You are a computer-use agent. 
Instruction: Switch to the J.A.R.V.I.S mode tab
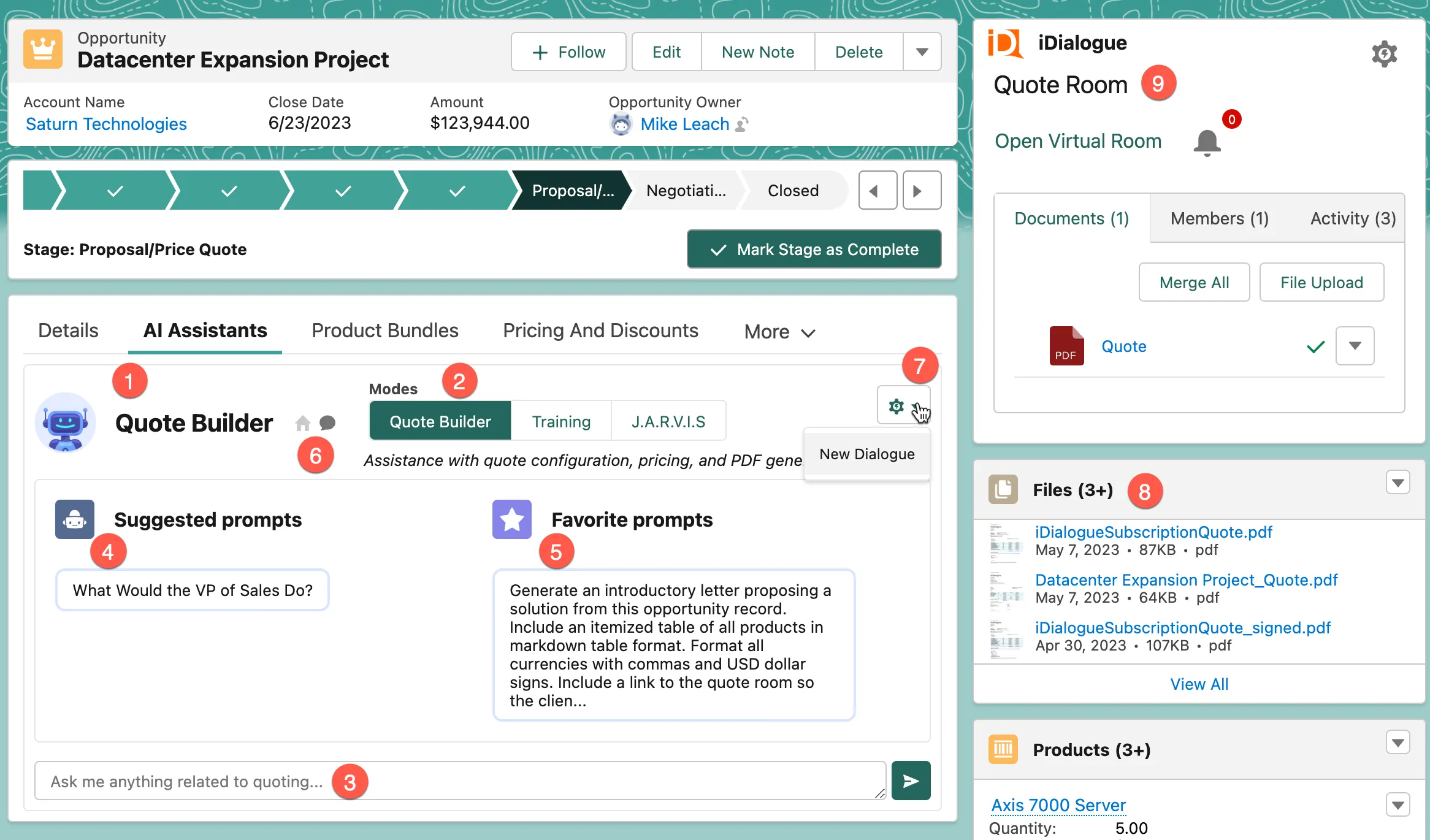click(668, 421)
